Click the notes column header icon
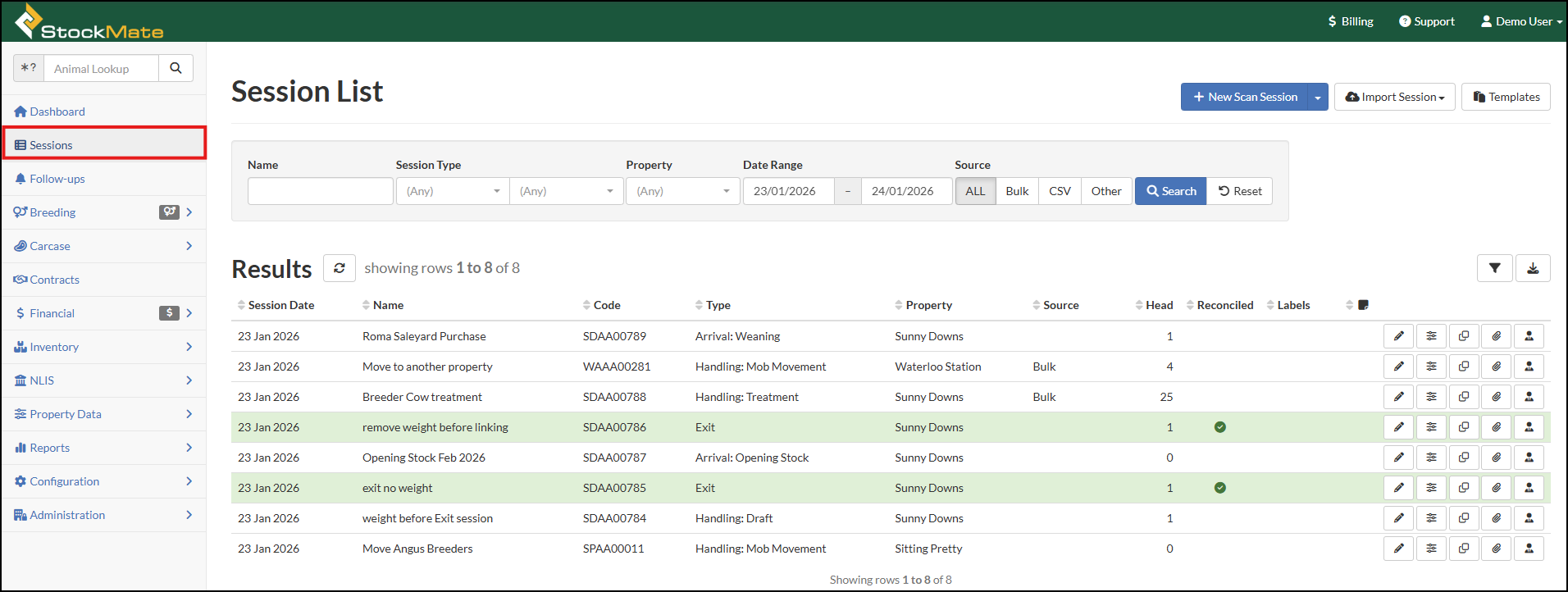1568x592 pixels. [x=1363, y=305]
